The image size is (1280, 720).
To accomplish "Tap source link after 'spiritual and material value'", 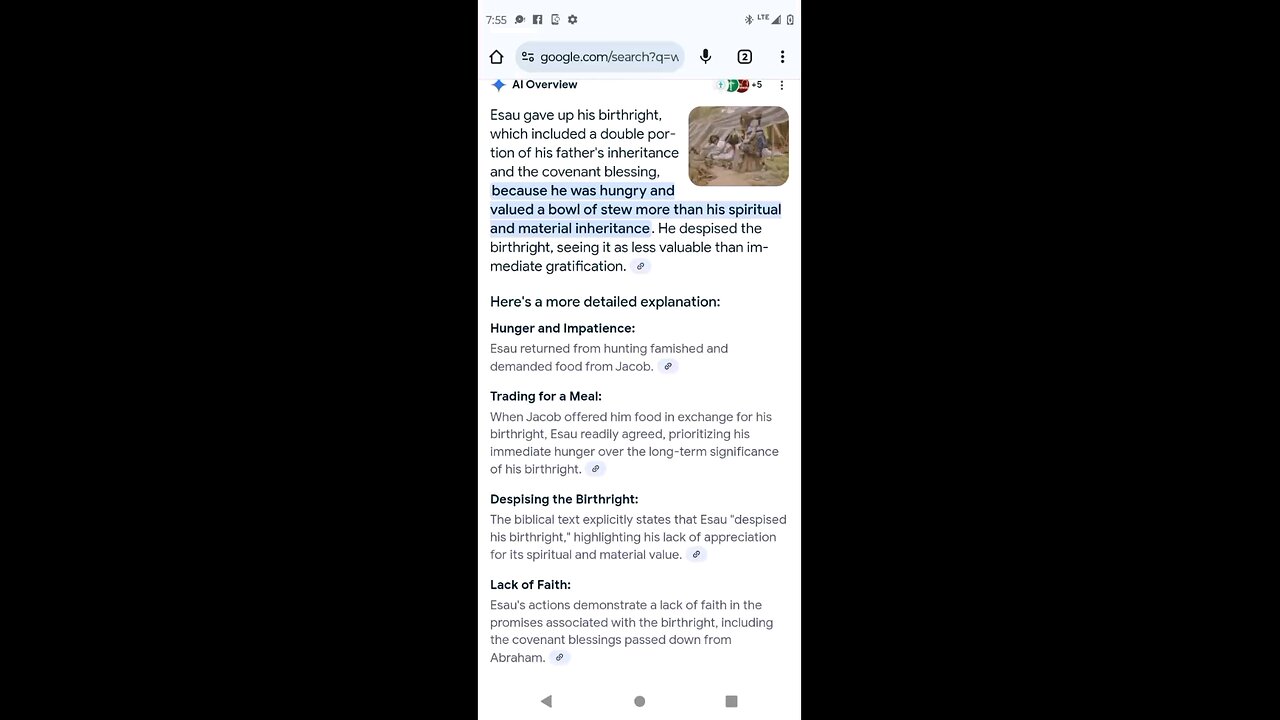I will tap(696, 555).
